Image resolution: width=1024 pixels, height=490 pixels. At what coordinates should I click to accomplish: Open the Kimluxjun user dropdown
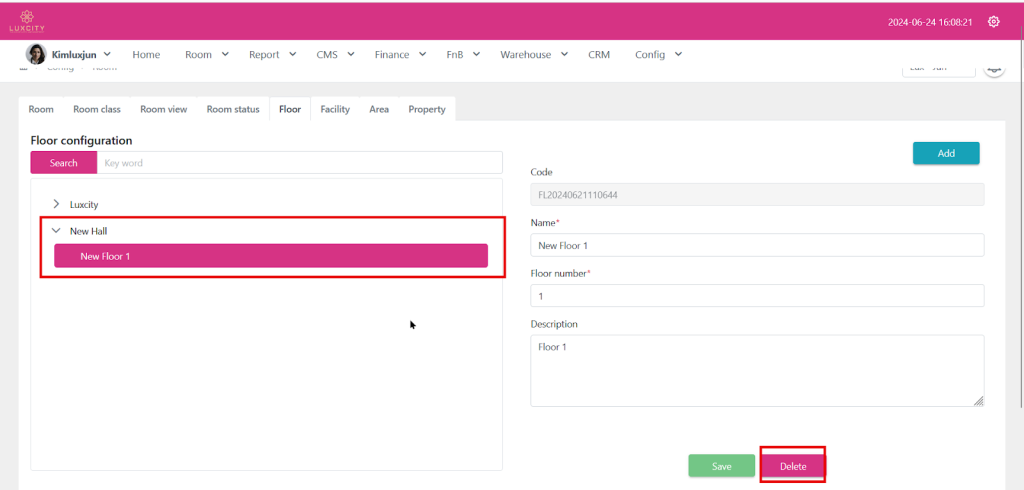click(x=80, y=55)
